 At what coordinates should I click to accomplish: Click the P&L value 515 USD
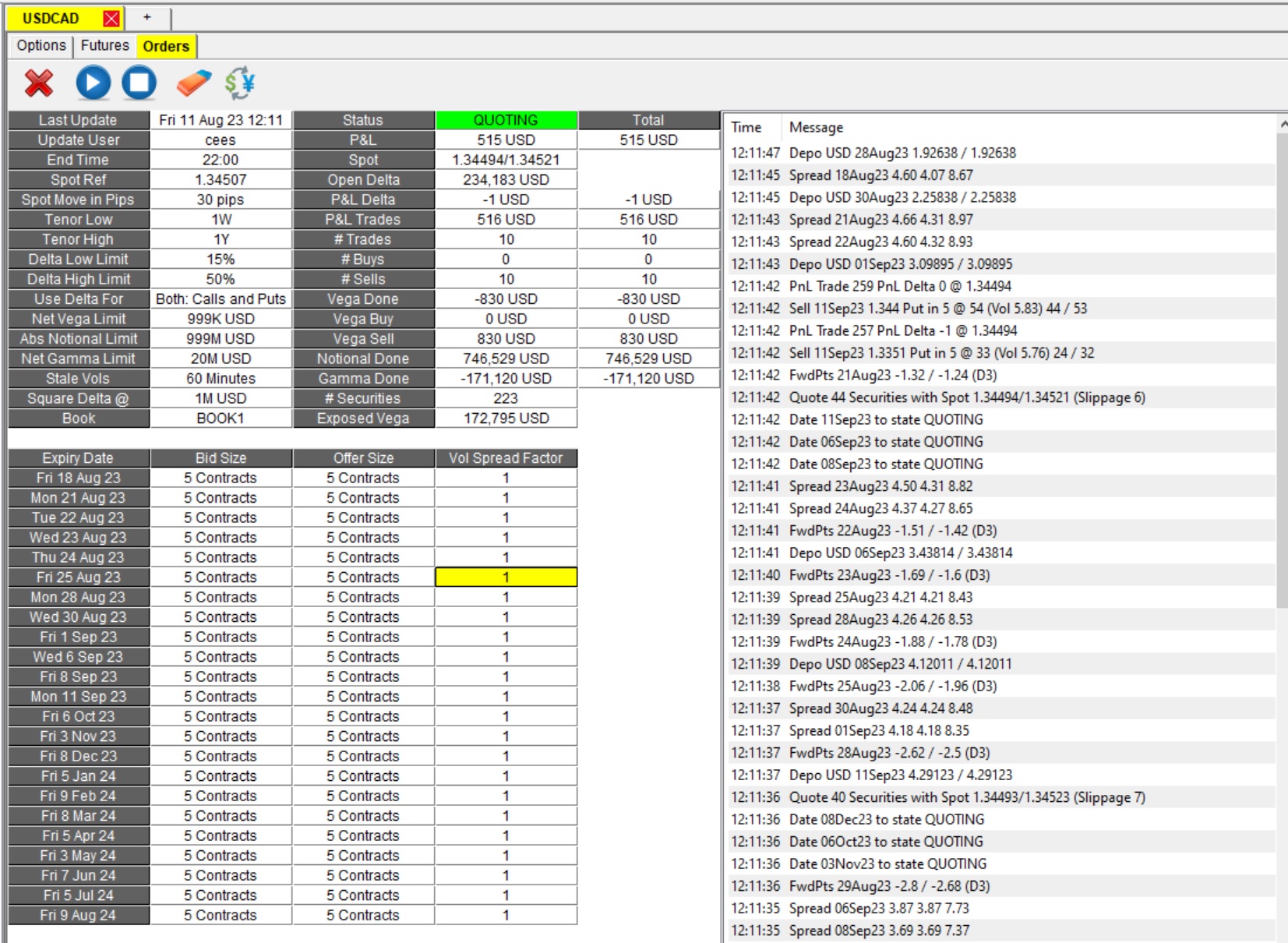[506, 140]
